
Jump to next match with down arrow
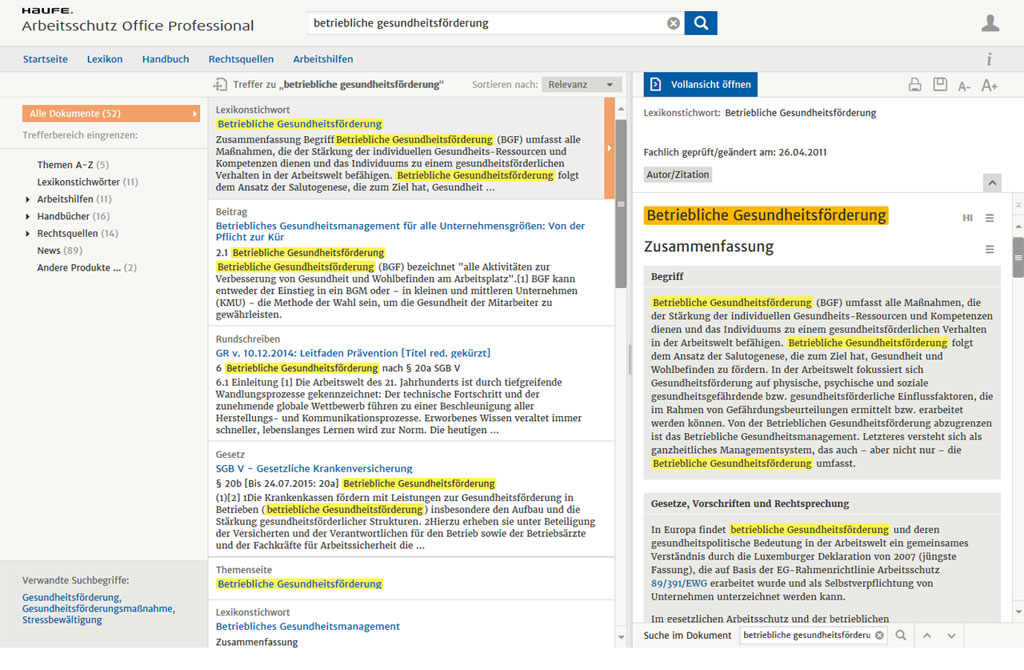[x=952, y=635]
